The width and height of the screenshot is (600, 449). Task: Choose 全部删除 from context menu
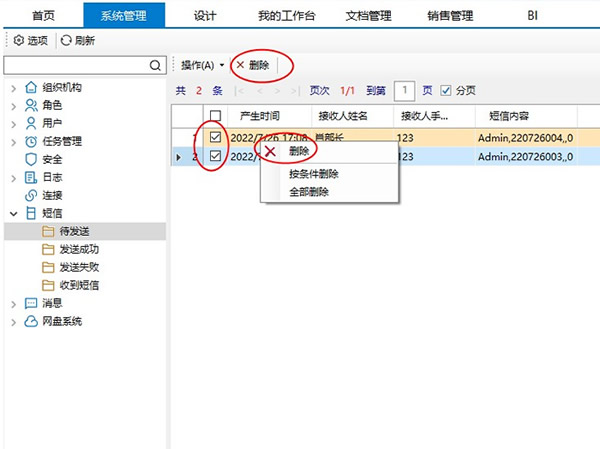(309, 191)
